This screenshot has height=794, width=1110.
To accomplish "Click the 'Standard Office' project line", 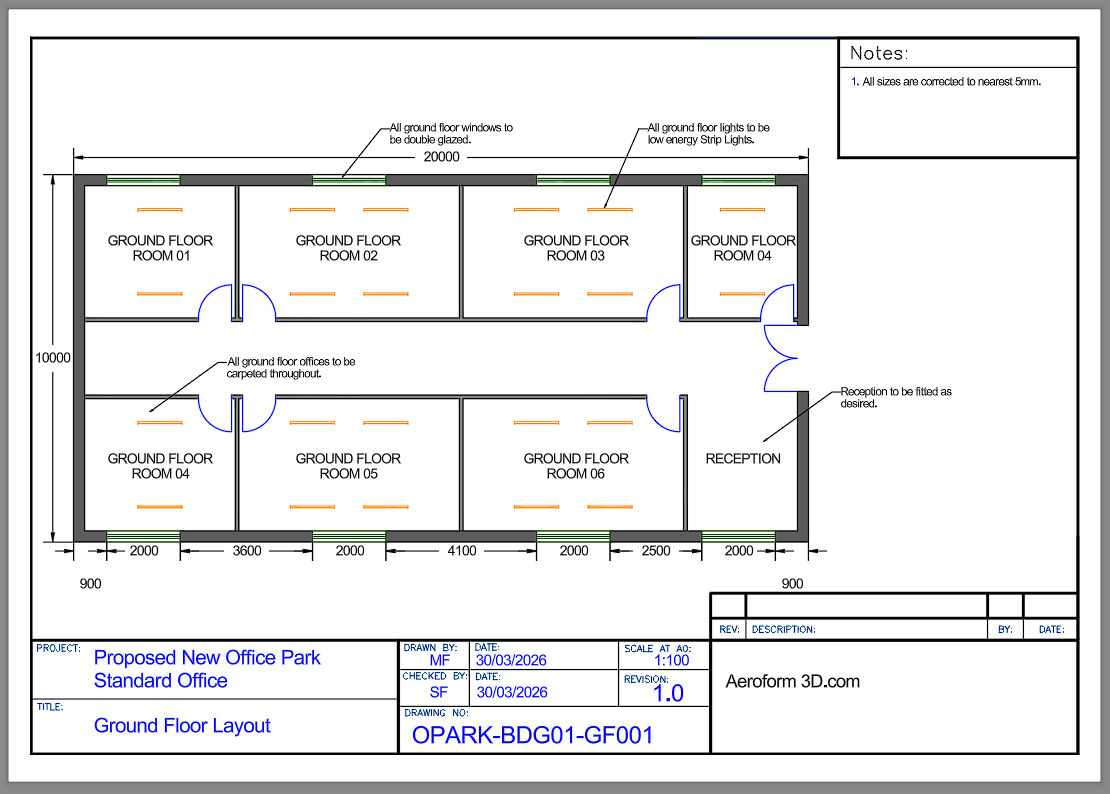I will click(161, 680).
